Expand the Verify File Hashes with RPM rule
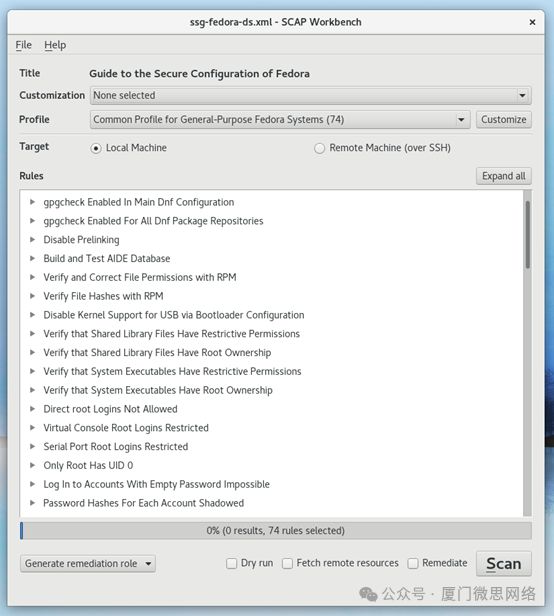The image size is (554, 616). point(33,296)
